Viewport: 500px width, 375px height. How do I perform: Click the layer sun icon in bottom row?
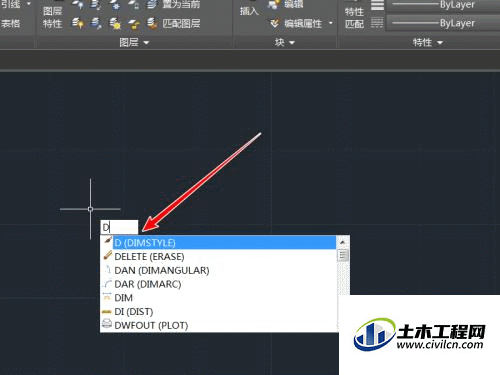pyautogui.click(x=115, y=23)
